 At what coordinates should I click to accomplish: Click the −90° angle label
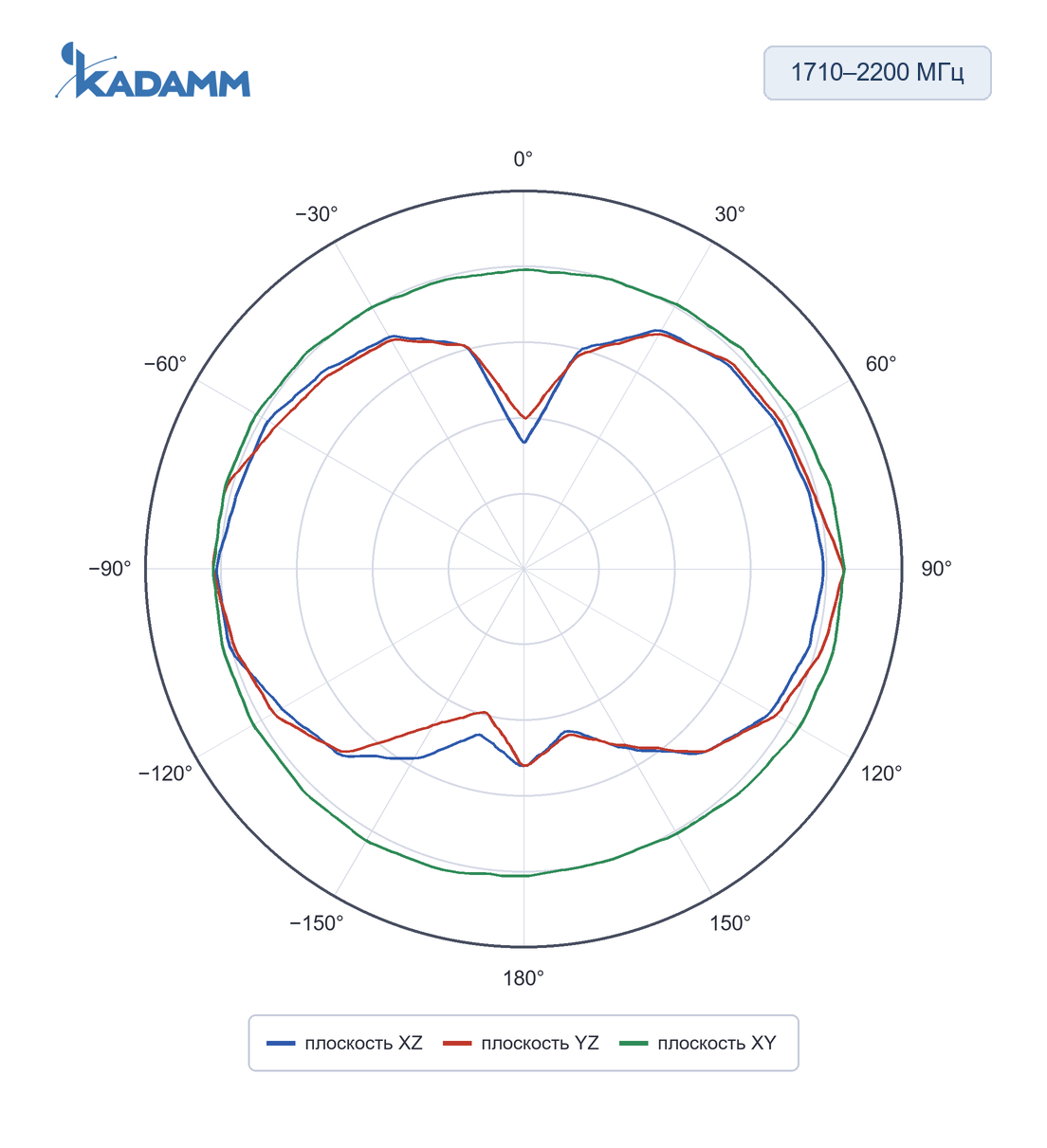pyautogui.click(x=110, y=569)
